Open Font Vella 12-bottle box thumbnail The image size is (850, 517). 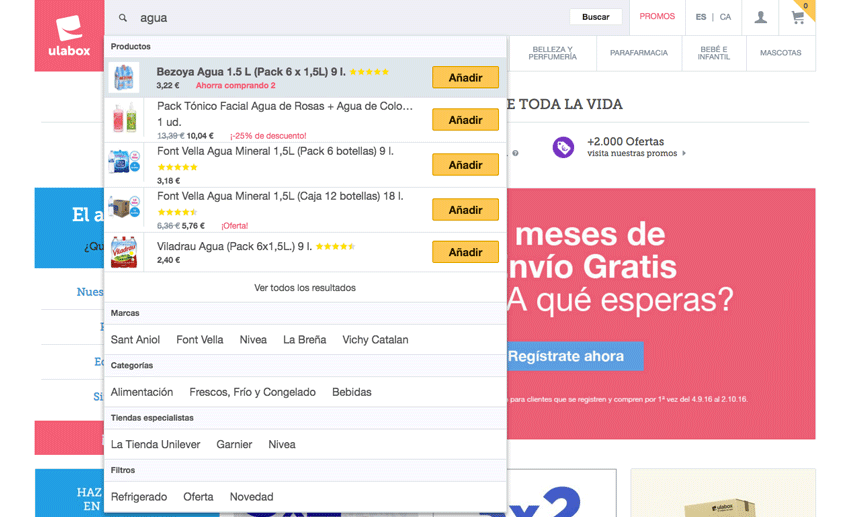coord(124,206)
